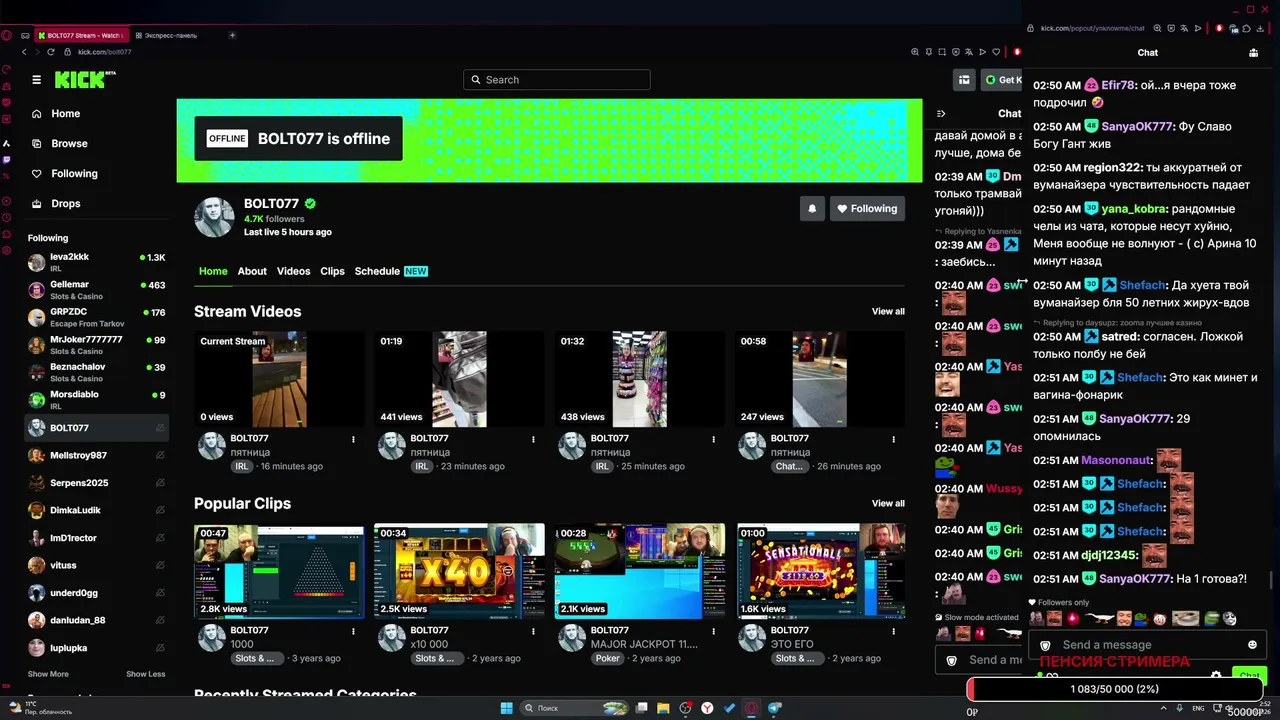This screenshot has width=1280, height=720.
Task: Open Gellemar channel in Following list
Action: pyautogui.click(x=97, y=290)
